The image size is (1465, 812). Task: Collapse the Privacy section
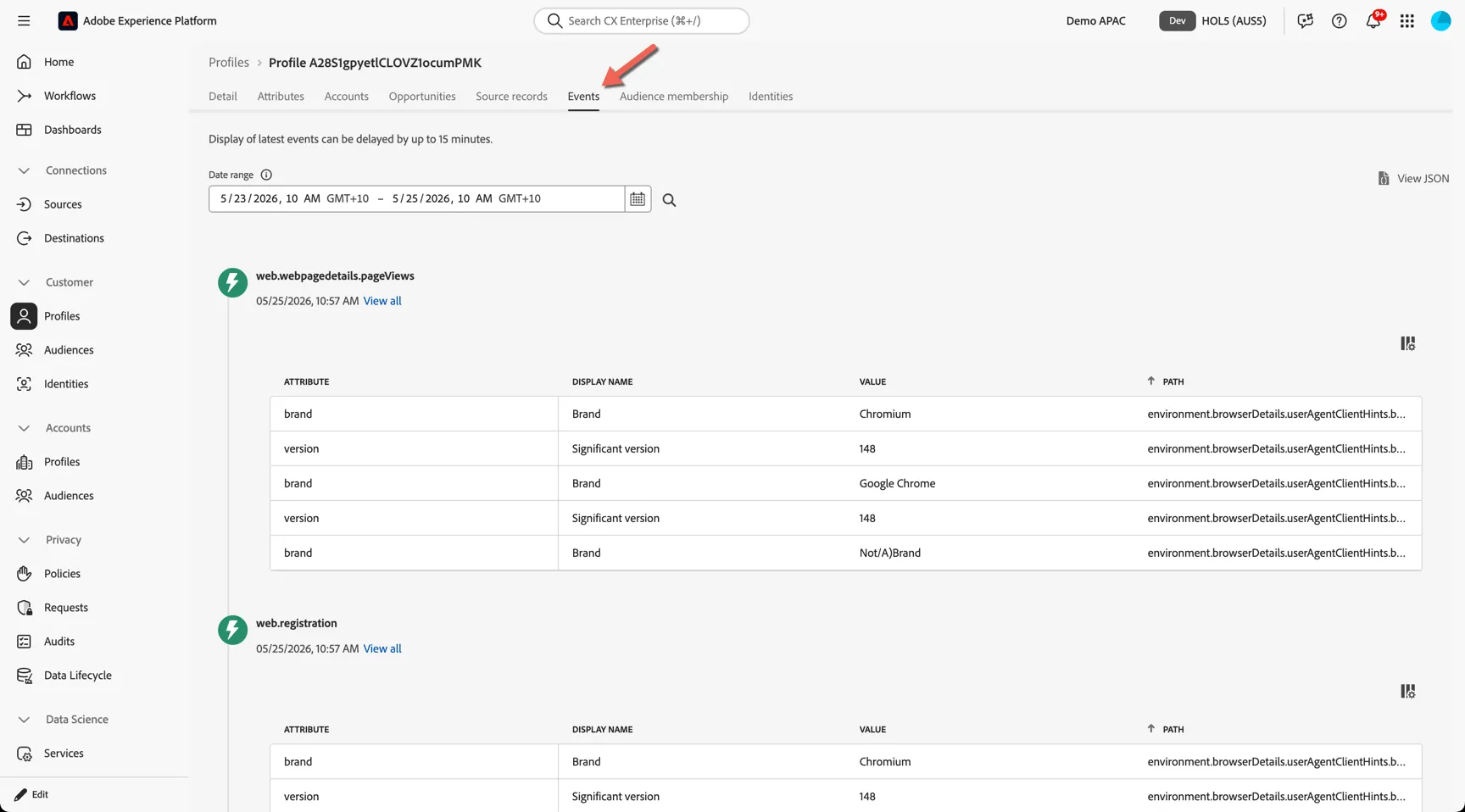[24, 540]
